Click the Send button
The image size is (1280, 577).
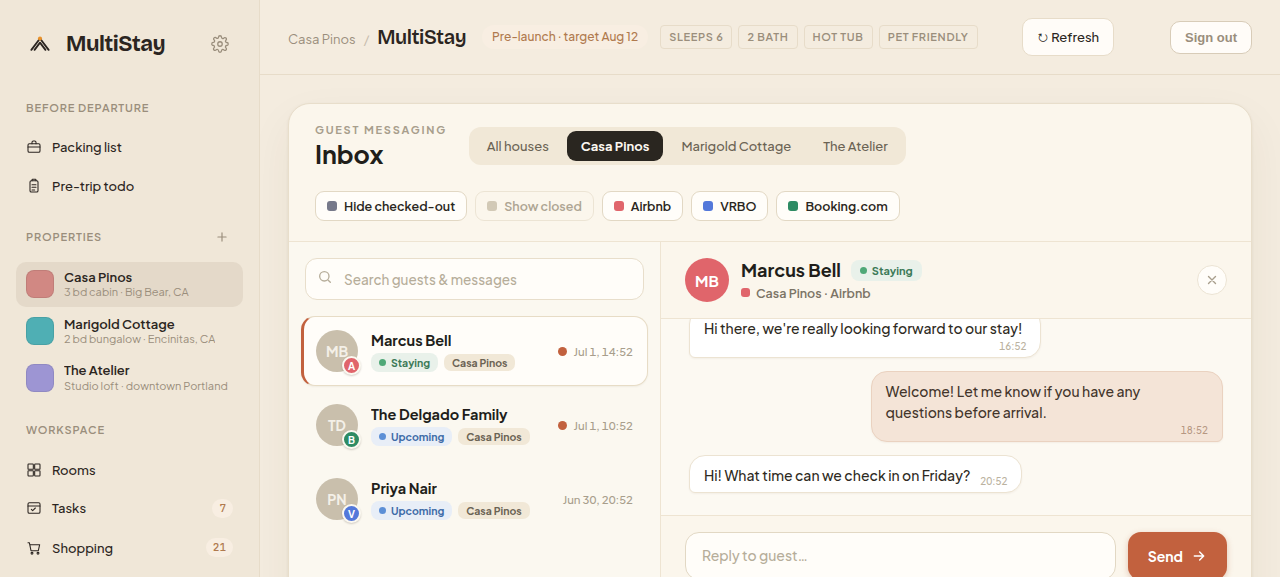tap(1177, 556)
